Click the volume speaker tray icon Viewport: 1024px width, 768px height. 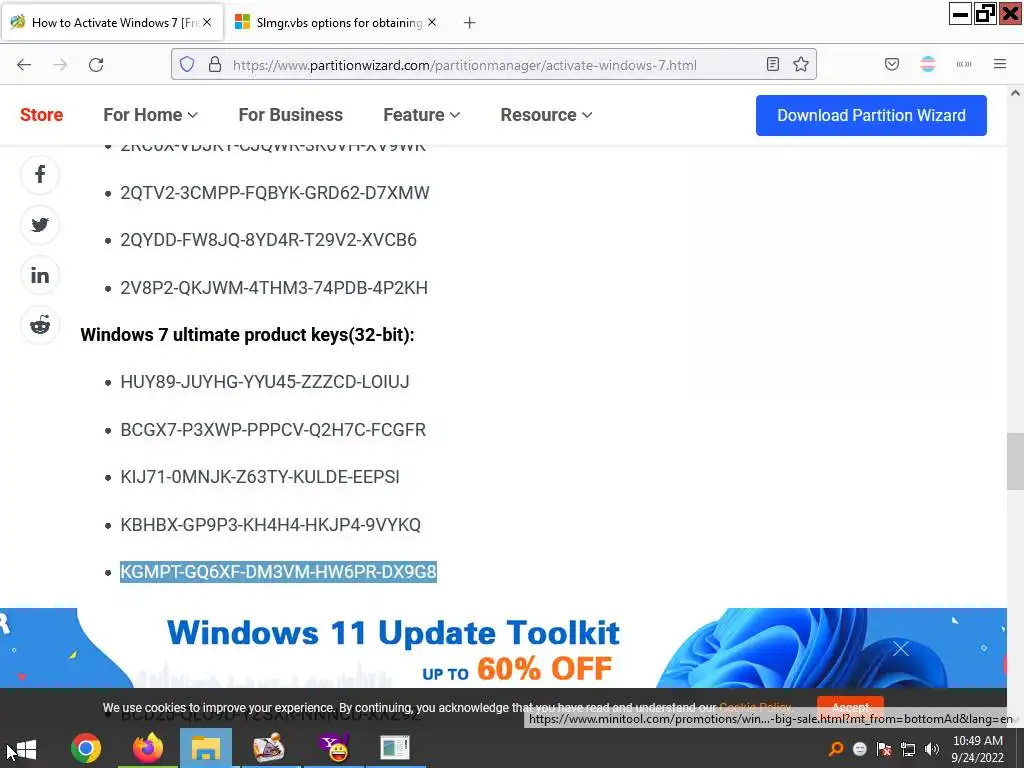point(932,749)
